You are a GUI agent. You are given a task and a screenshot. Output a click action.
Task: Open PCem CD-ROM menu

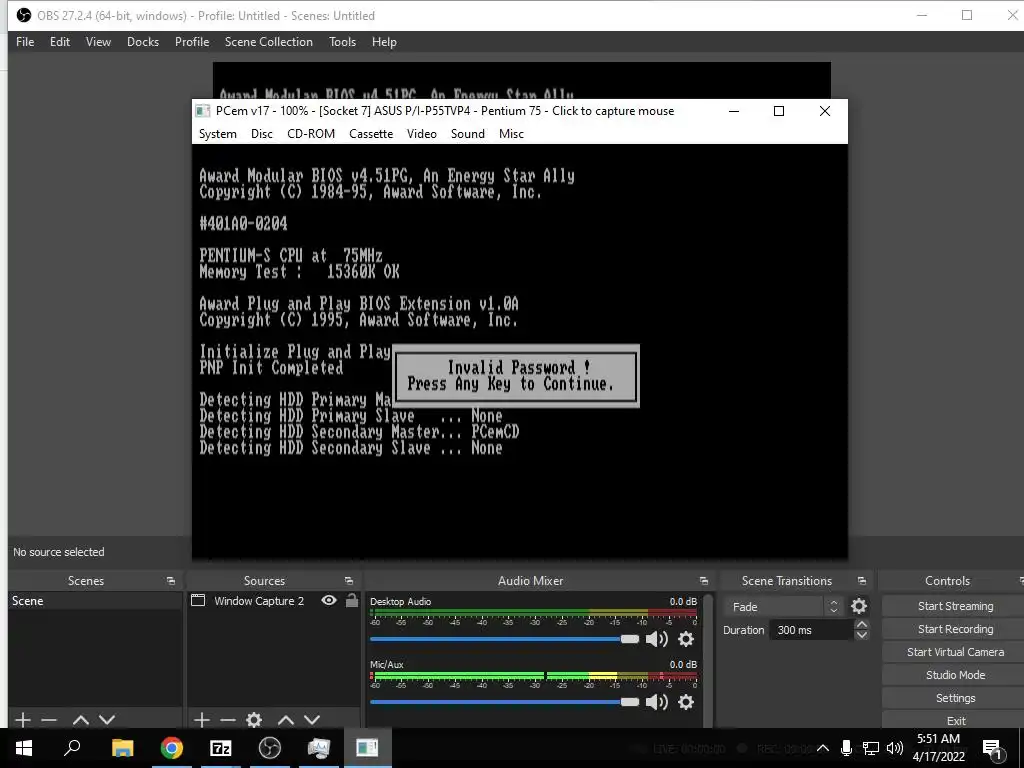click(311, 134)
